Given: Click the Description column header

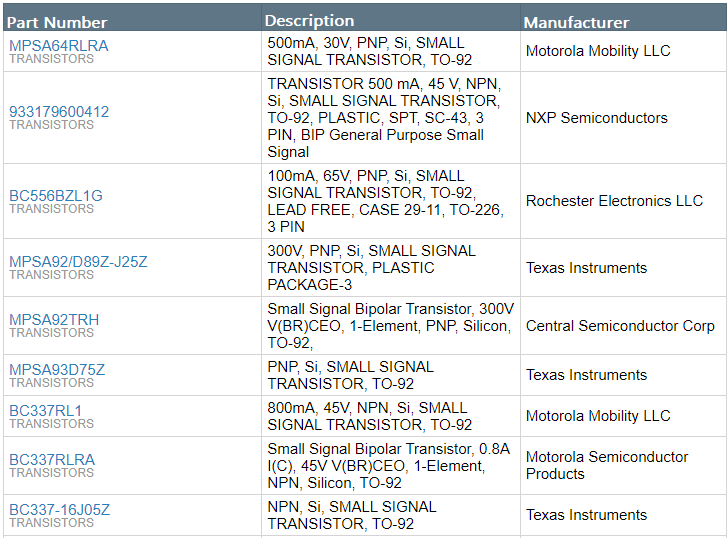Looking at the screenshot, I should [310, 21].
